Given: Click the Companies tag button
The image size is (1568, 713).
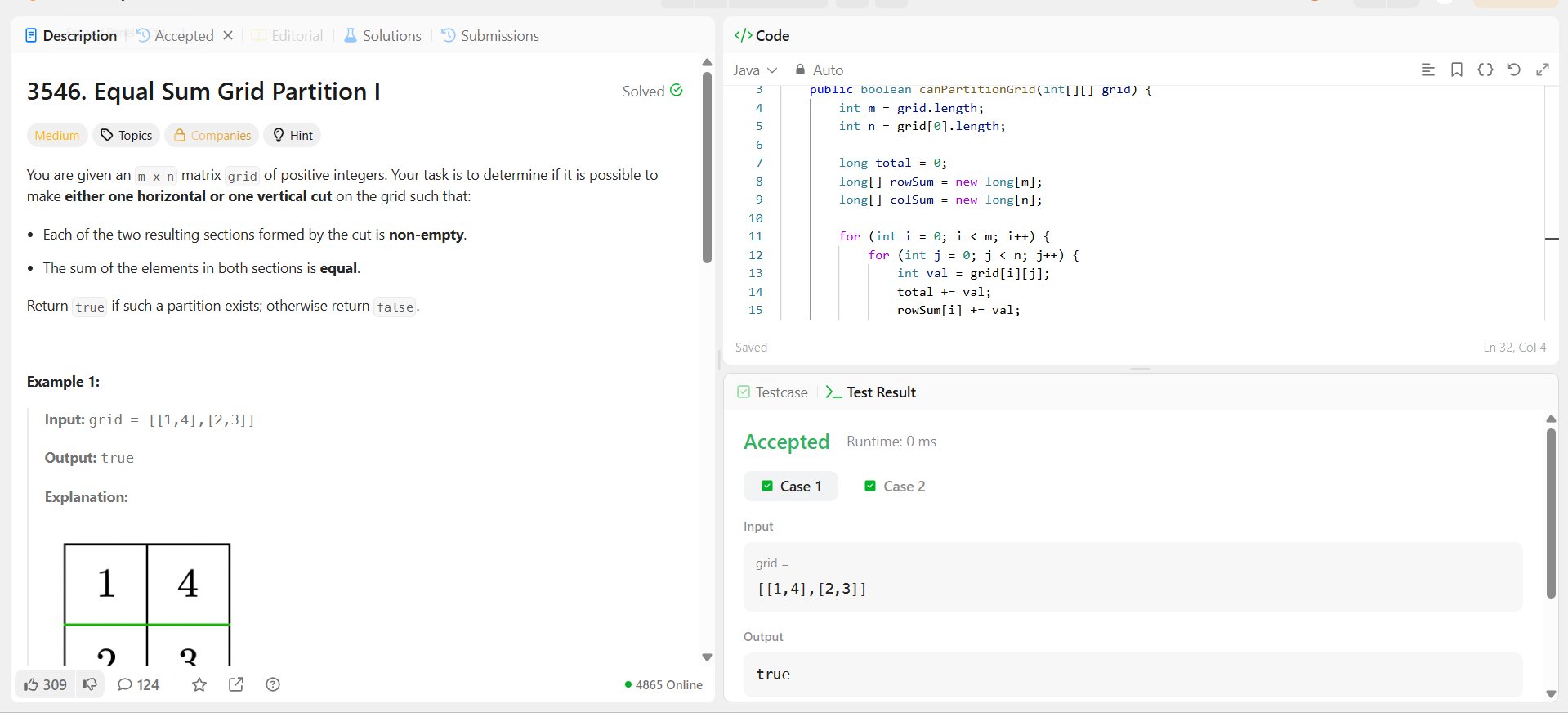Looking at the screenshot, I should coord(212,136).
